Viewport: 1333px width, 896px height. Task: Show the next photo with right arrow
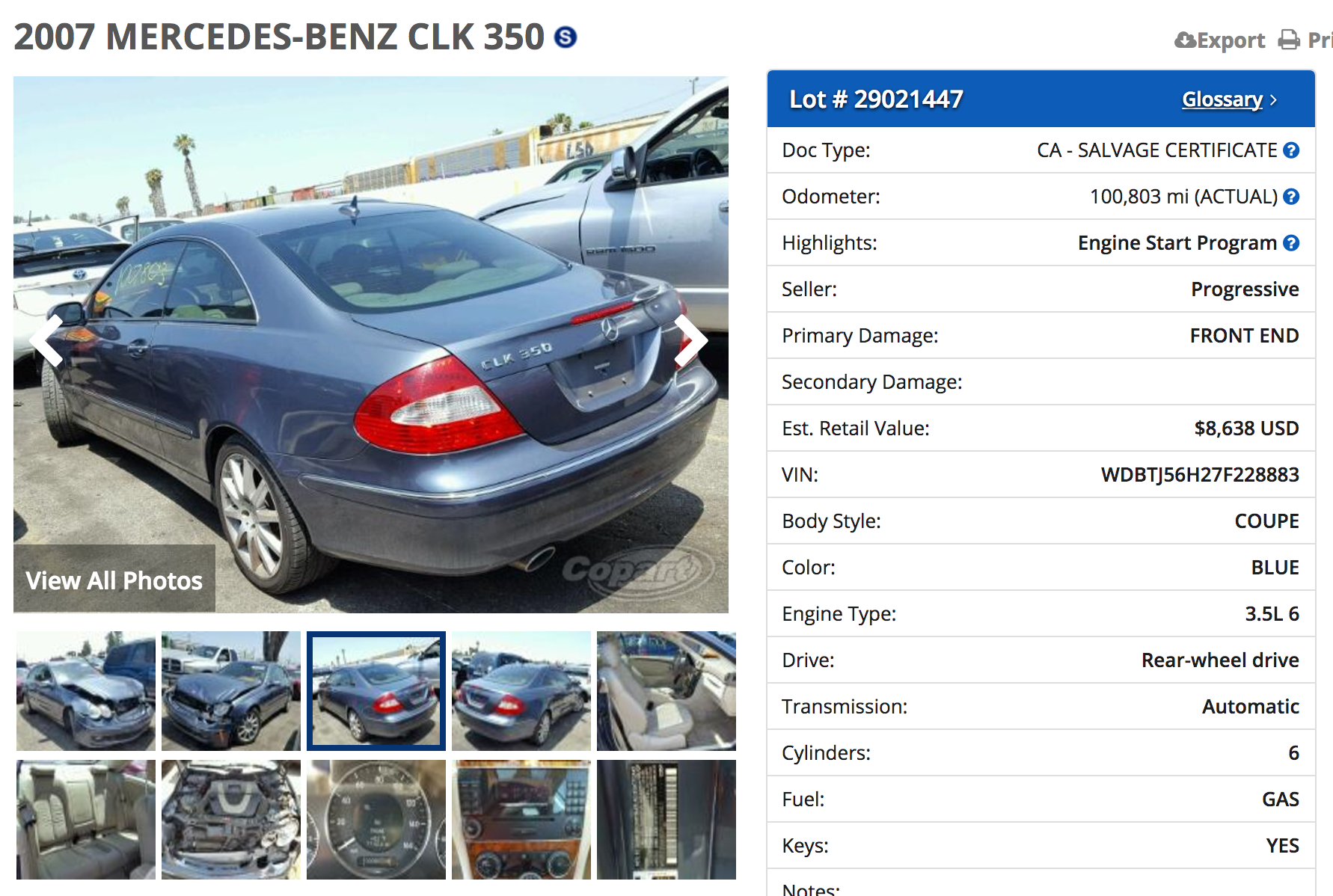(x=691, y=340)
